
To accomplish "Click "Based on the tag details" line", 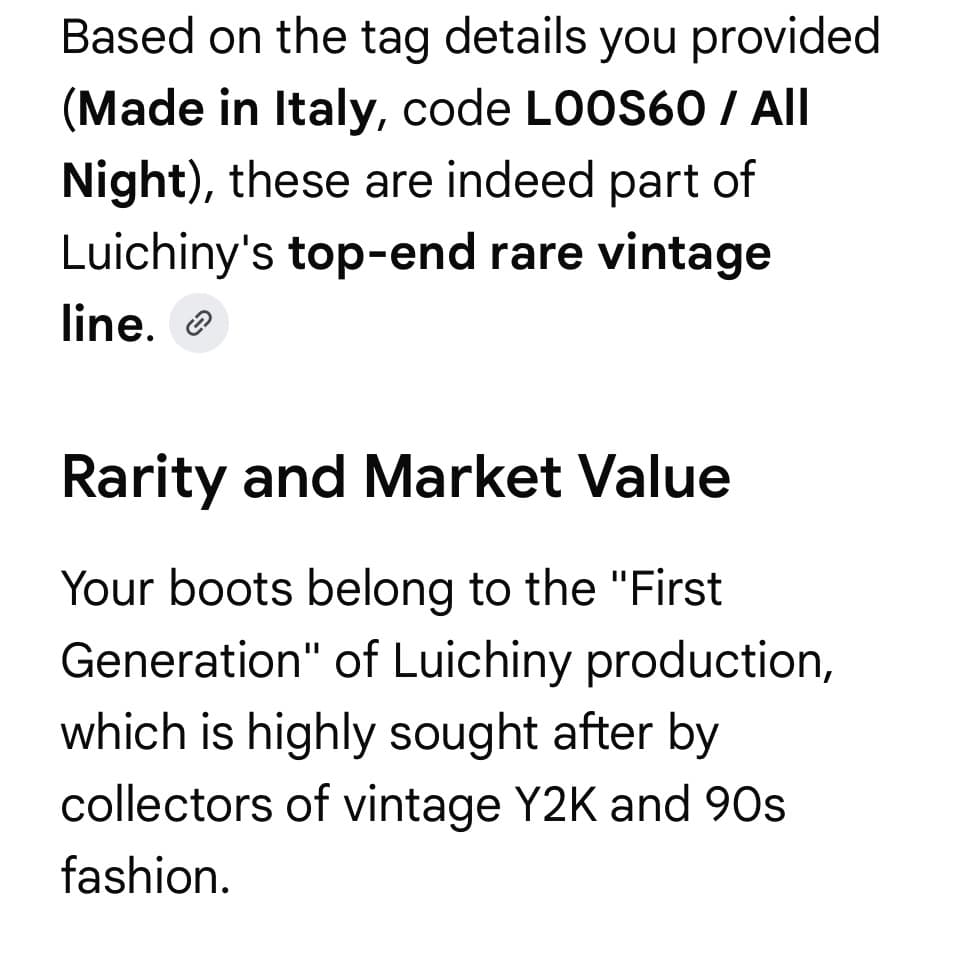I will [470, 38].
